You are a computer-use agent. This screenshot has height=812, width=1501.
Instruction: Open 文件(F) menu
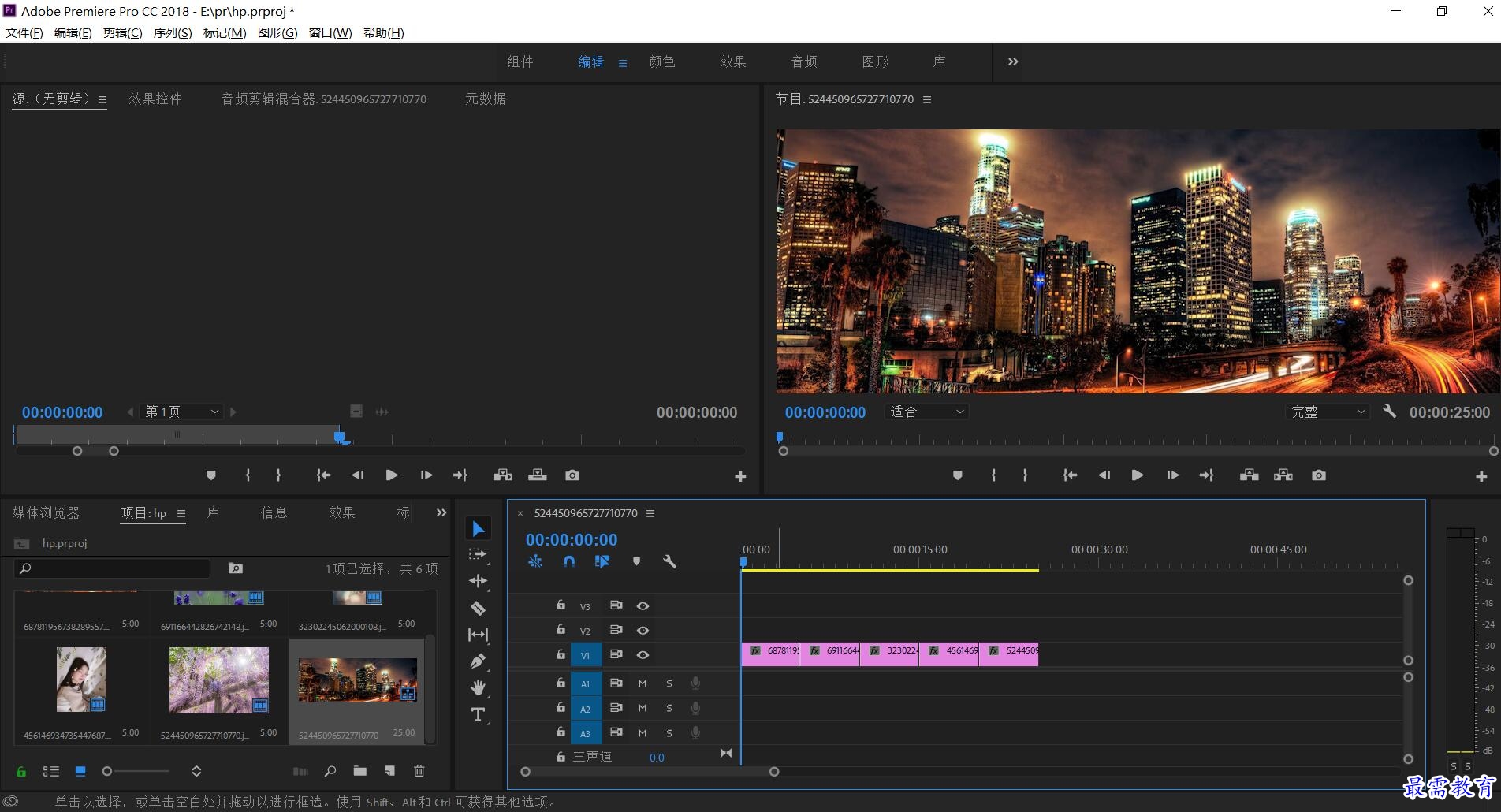coord(24,32)
